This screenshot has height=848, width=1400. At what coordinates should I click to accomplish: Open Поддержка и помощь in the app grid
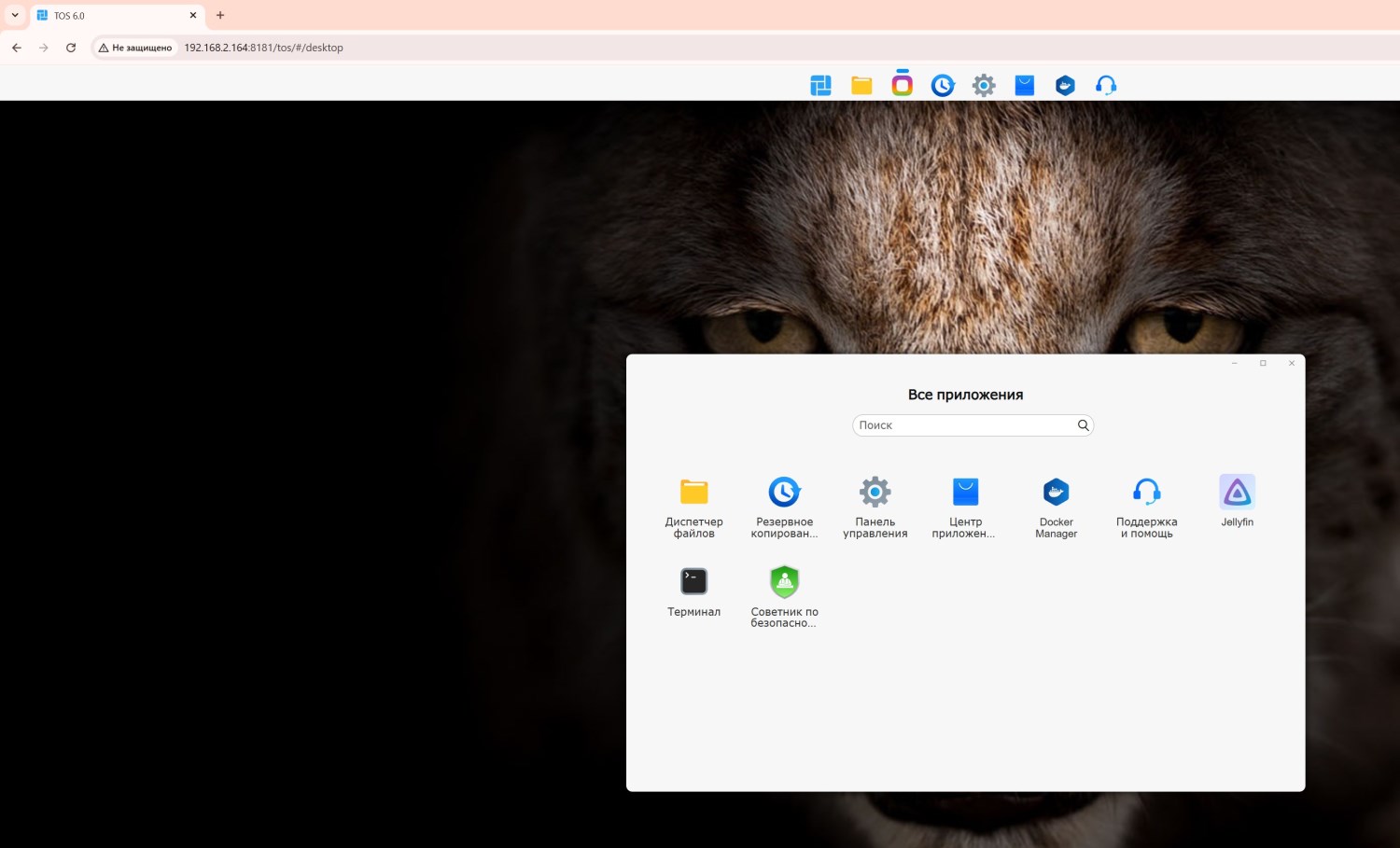pos(1146,493)
